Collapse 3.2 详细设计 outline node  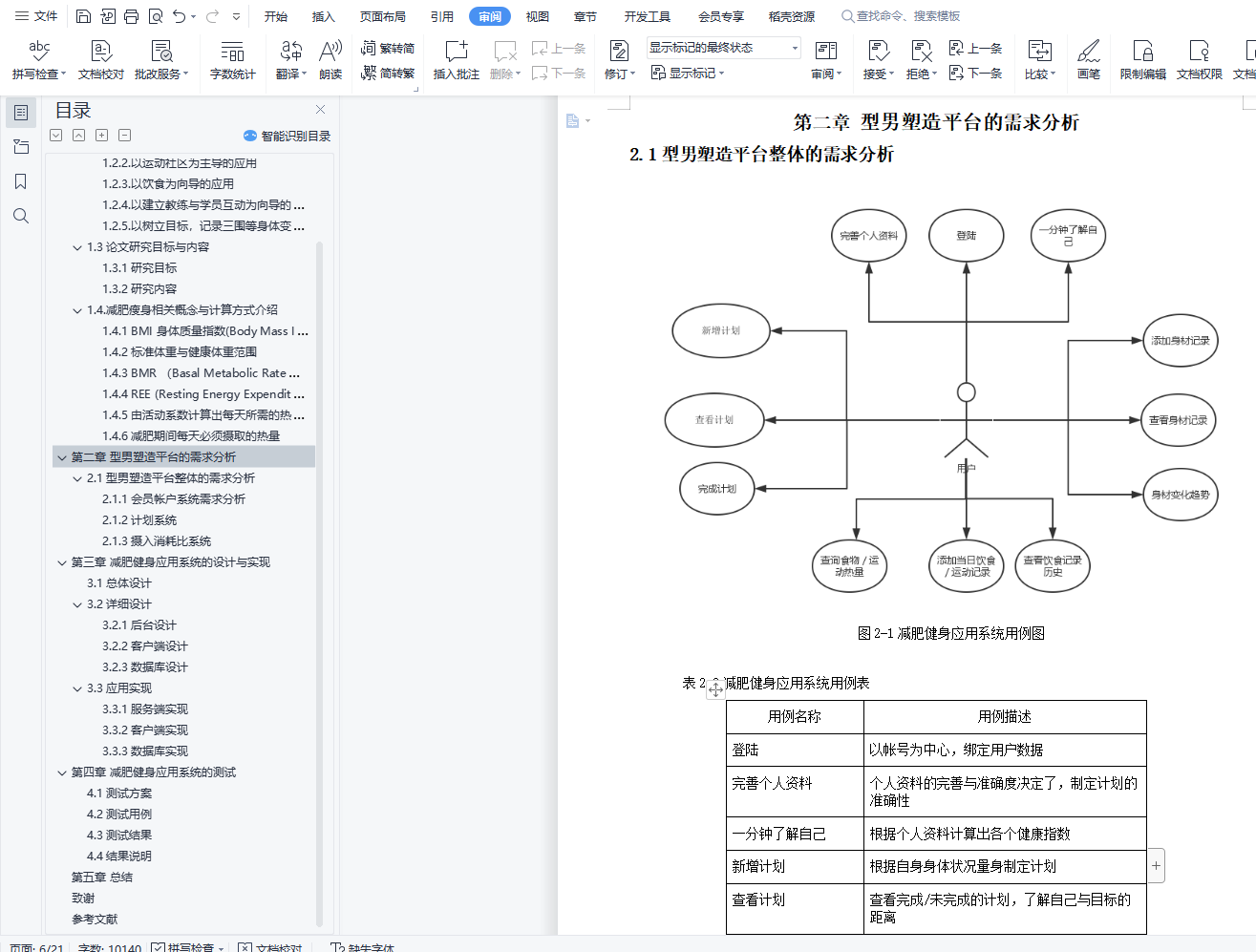(x=77, y=604)
